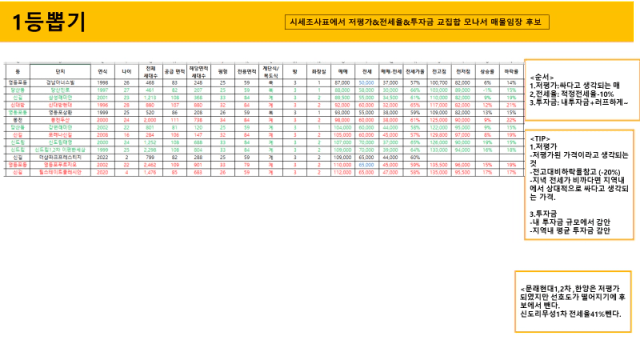Click the 전체 세대수 cell '2,462'

pyautogui.click(x=151, y=165)
